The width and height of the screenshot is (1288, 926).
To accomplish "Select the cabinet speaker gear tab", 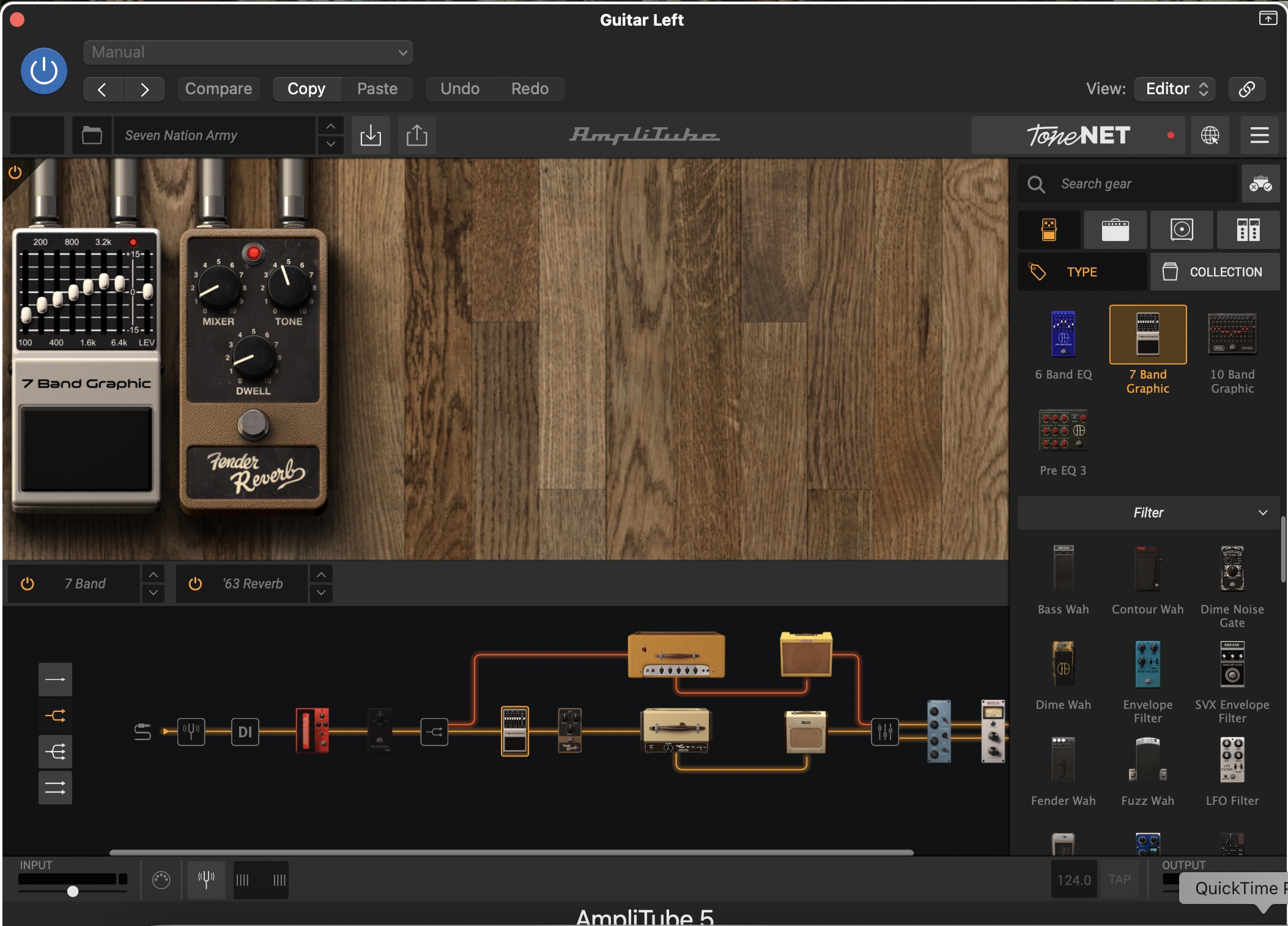I will point(1182,230).
